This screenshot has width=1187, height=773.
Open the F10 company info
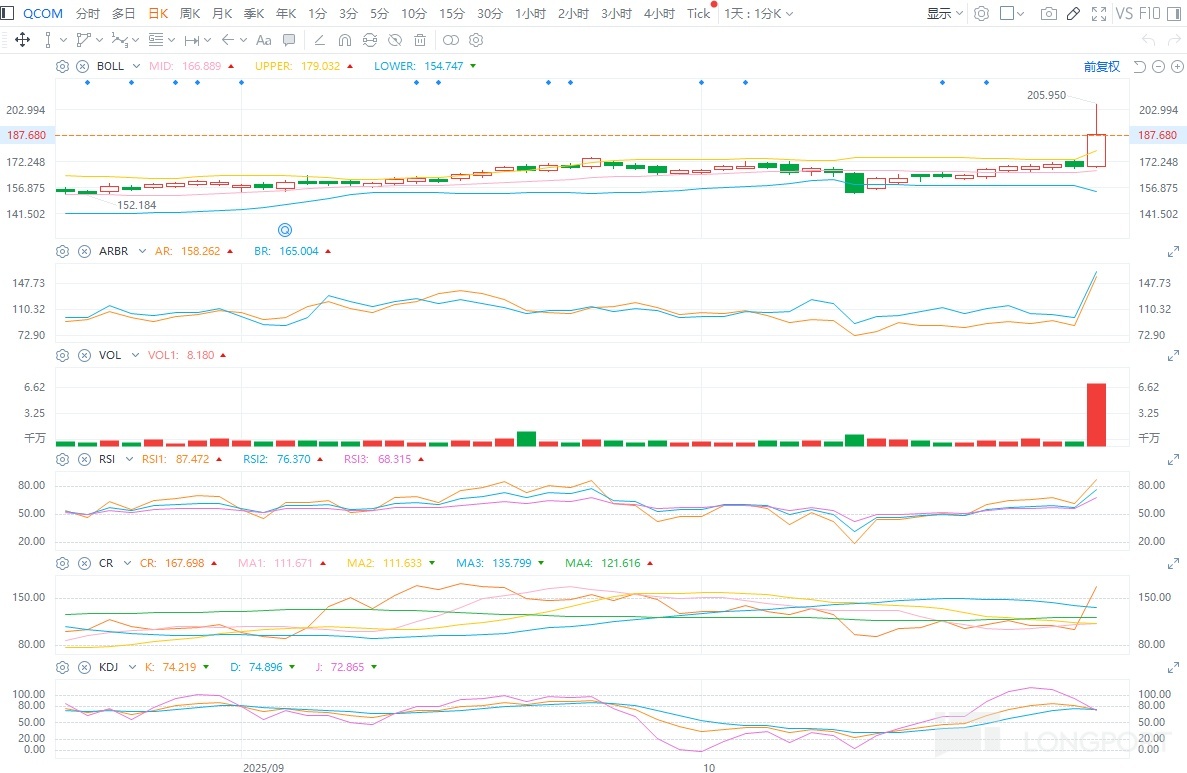coord(1150,14)
